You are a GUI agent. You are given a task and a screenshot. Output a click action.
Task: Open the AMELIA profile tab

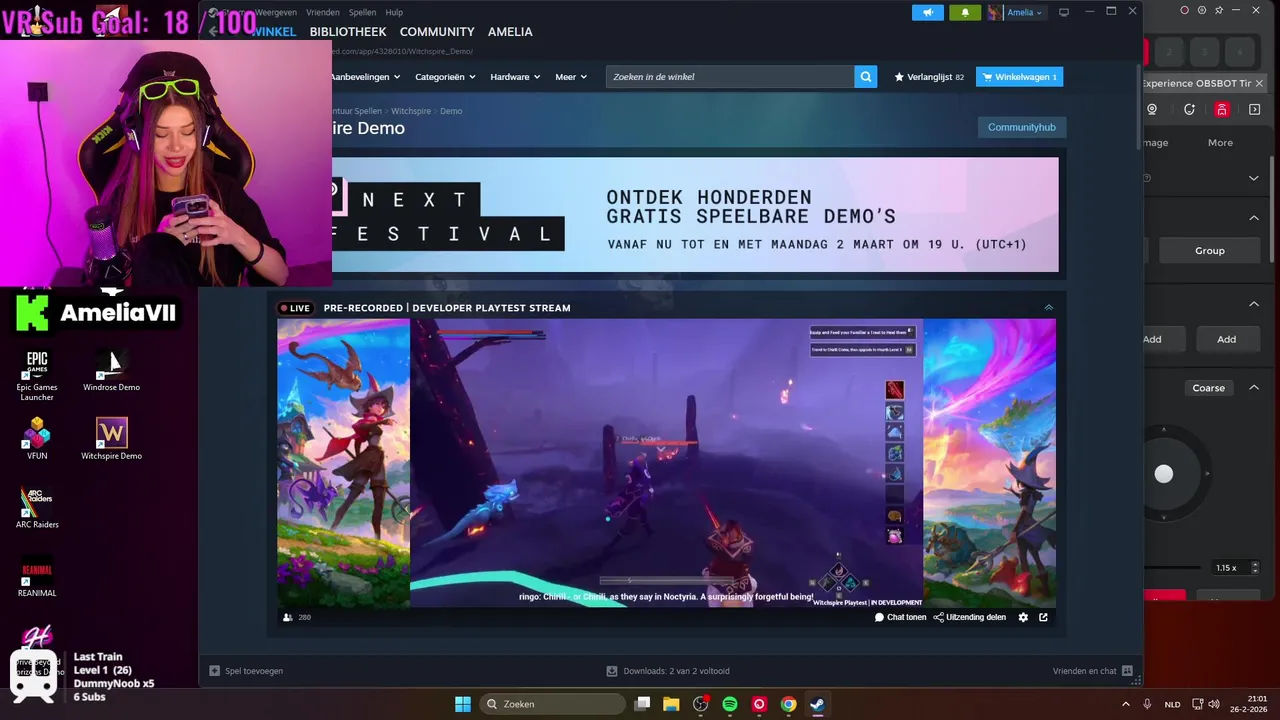[x=510, y=32]
